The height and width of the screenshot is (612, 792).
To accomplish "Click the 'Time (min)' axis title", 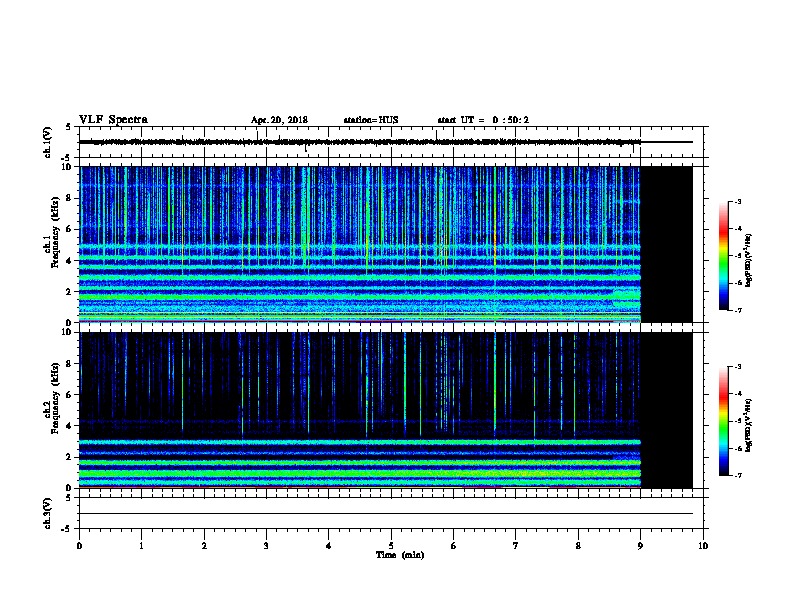I will (x=400, y=555).
